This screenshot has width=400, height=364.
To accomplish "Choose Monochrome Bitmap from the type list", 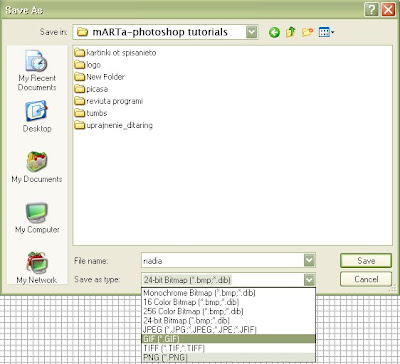I will pos(228,293).
